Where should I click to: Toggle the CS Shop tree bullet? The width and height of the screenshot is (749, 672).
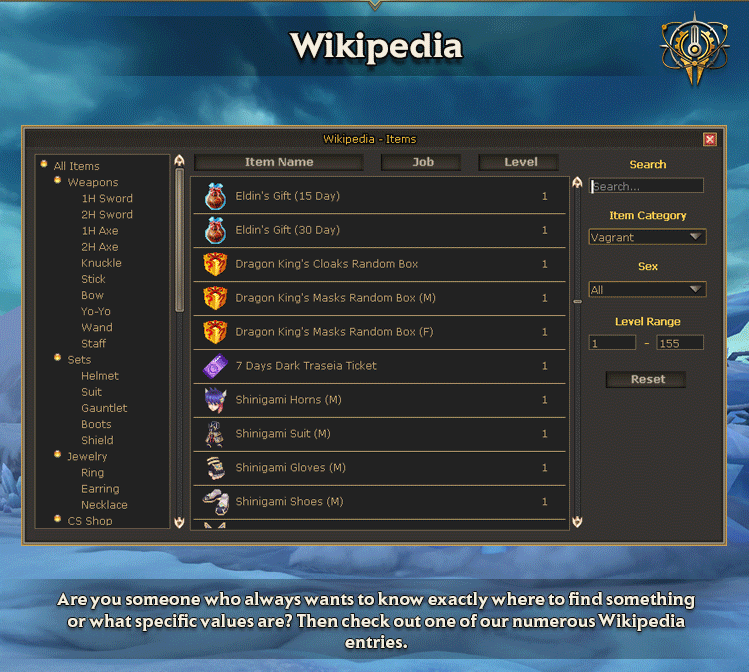point(58,519)
